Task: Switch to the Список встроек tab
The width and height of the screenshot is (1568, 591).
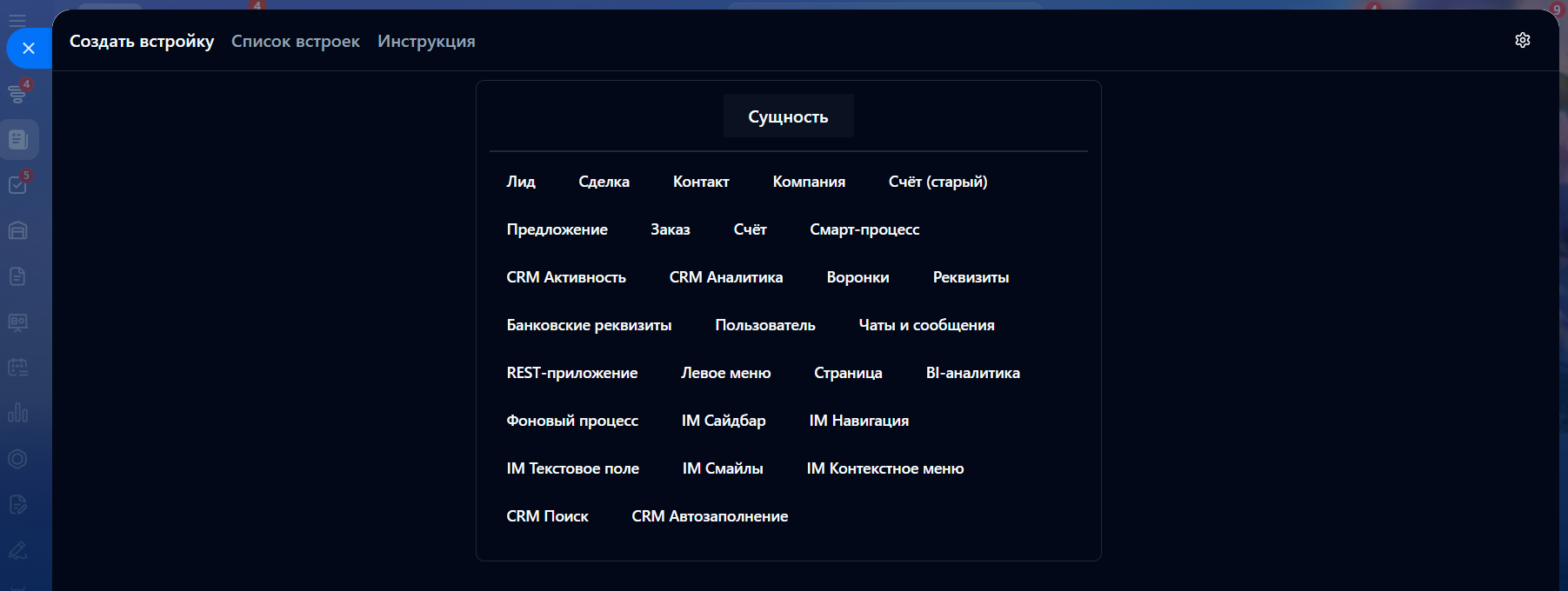Action: 296,42
